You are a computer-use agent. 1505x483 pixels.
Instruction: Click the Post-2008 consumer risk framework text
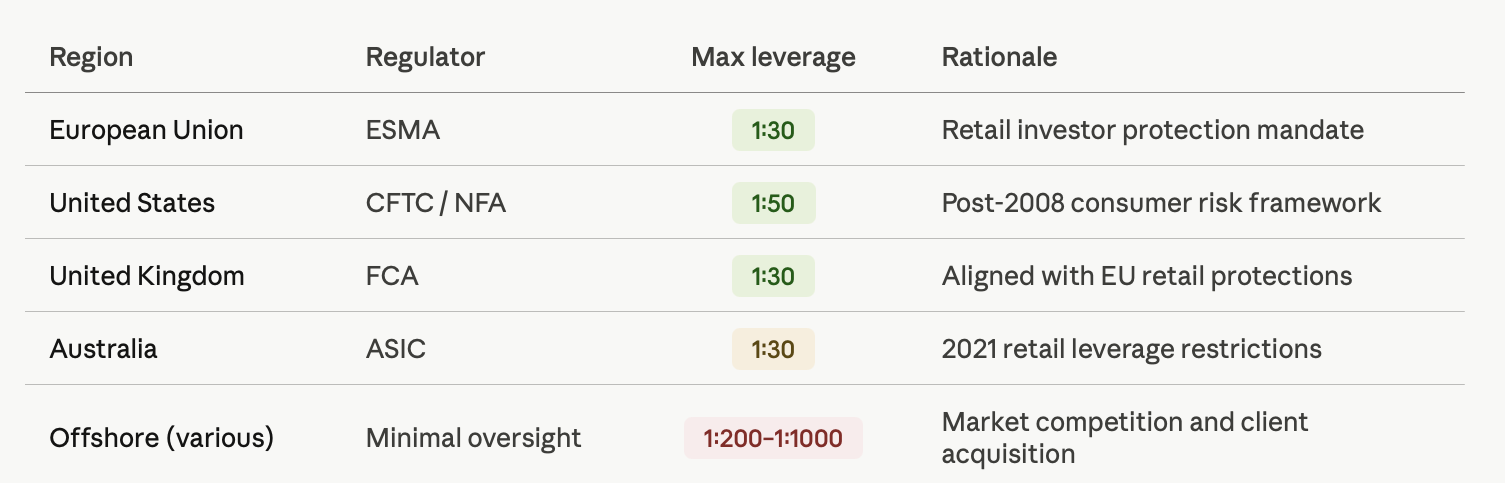coord(1162,203)
